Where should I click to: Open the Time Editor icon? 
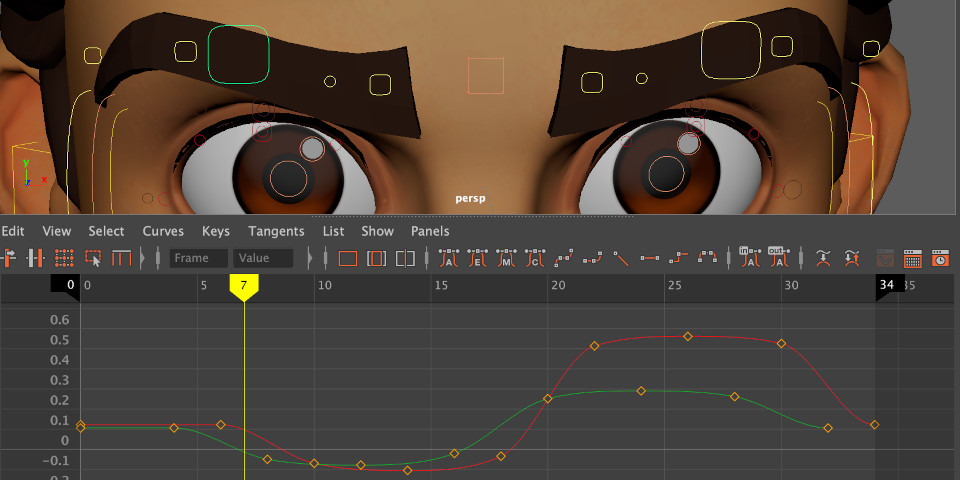point(940,258)
